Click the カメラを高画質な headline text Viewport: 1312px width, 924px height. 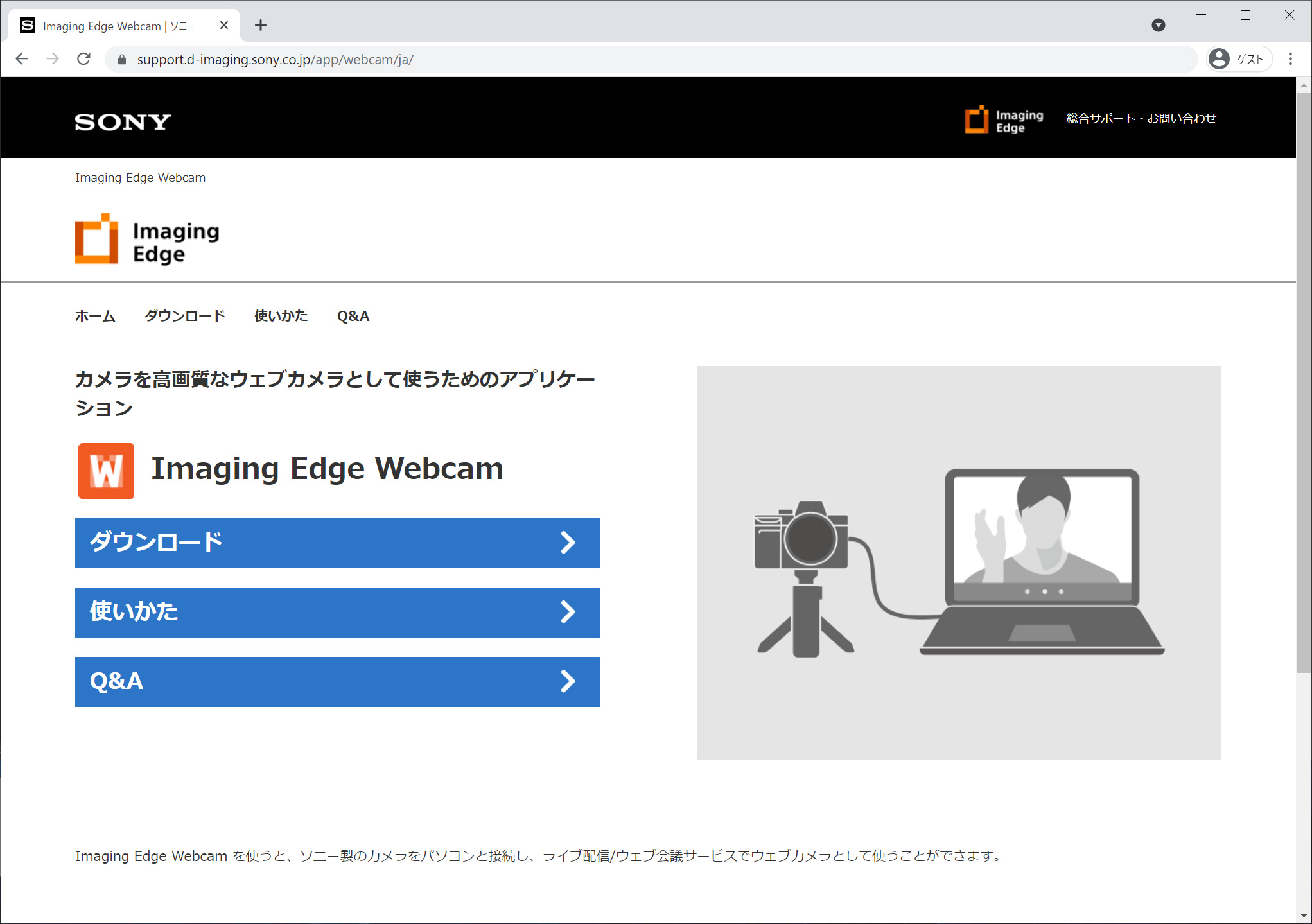click(335, 393)
